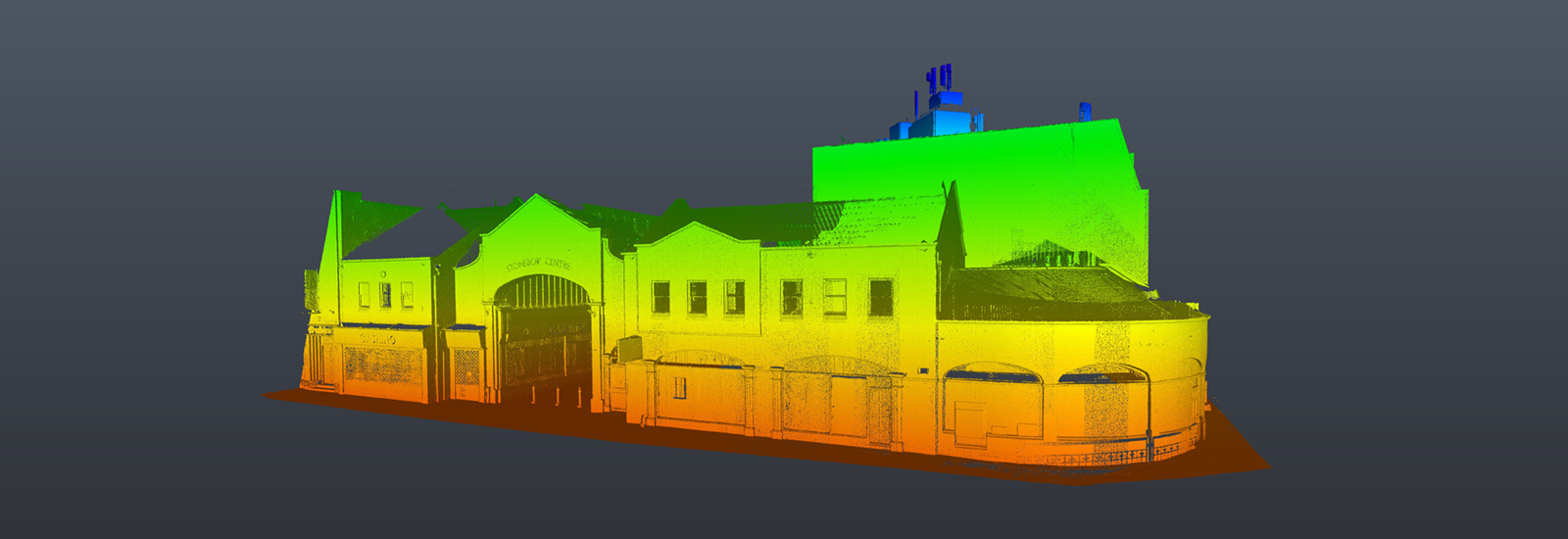Click the first window right of the archway
The height and width of the screenshot is (539, 1568).
[x=661, y=297]
